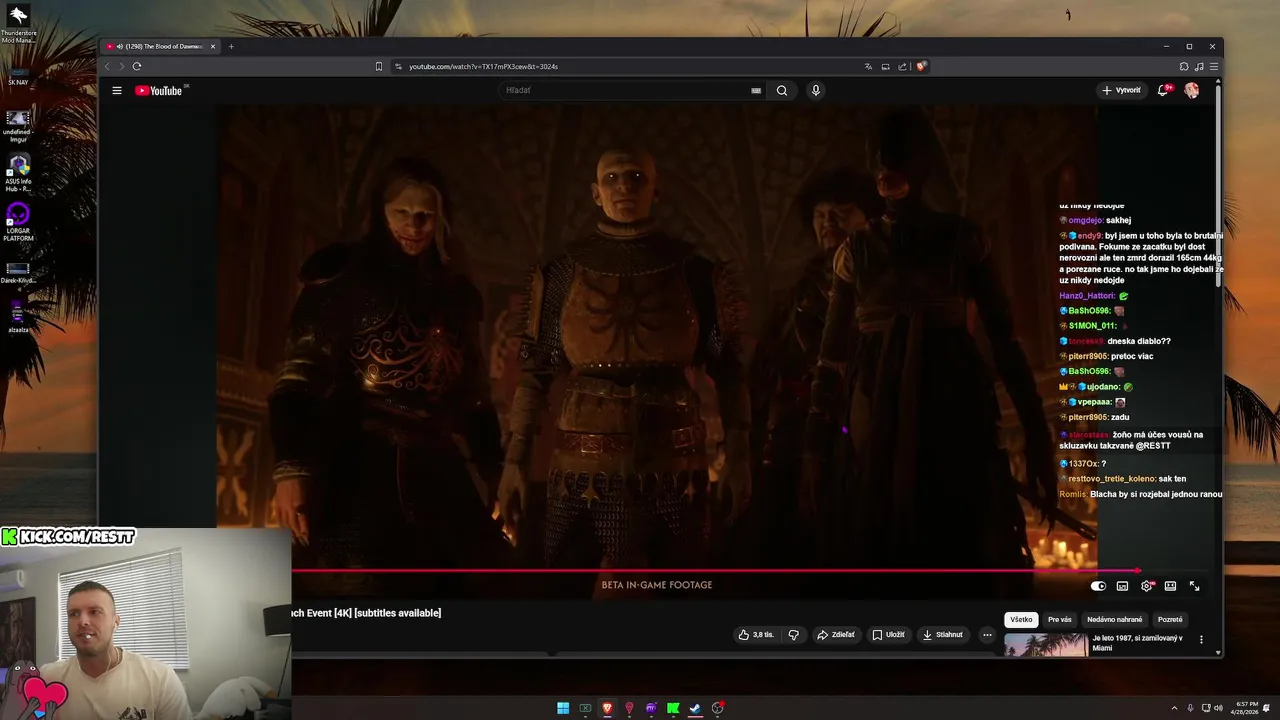
Task: Open the YouTube guide hamburger menu
Action: 117,90
